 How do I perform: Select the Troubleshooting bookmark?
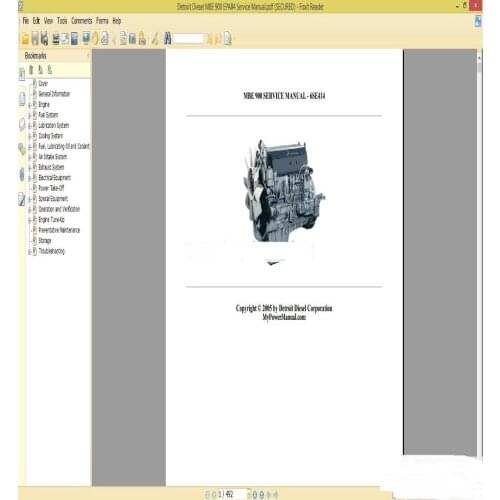52,251
